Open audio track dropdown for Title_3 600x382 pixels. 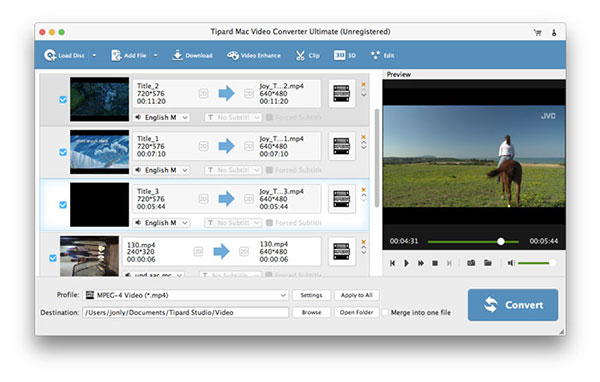[161, 222]
